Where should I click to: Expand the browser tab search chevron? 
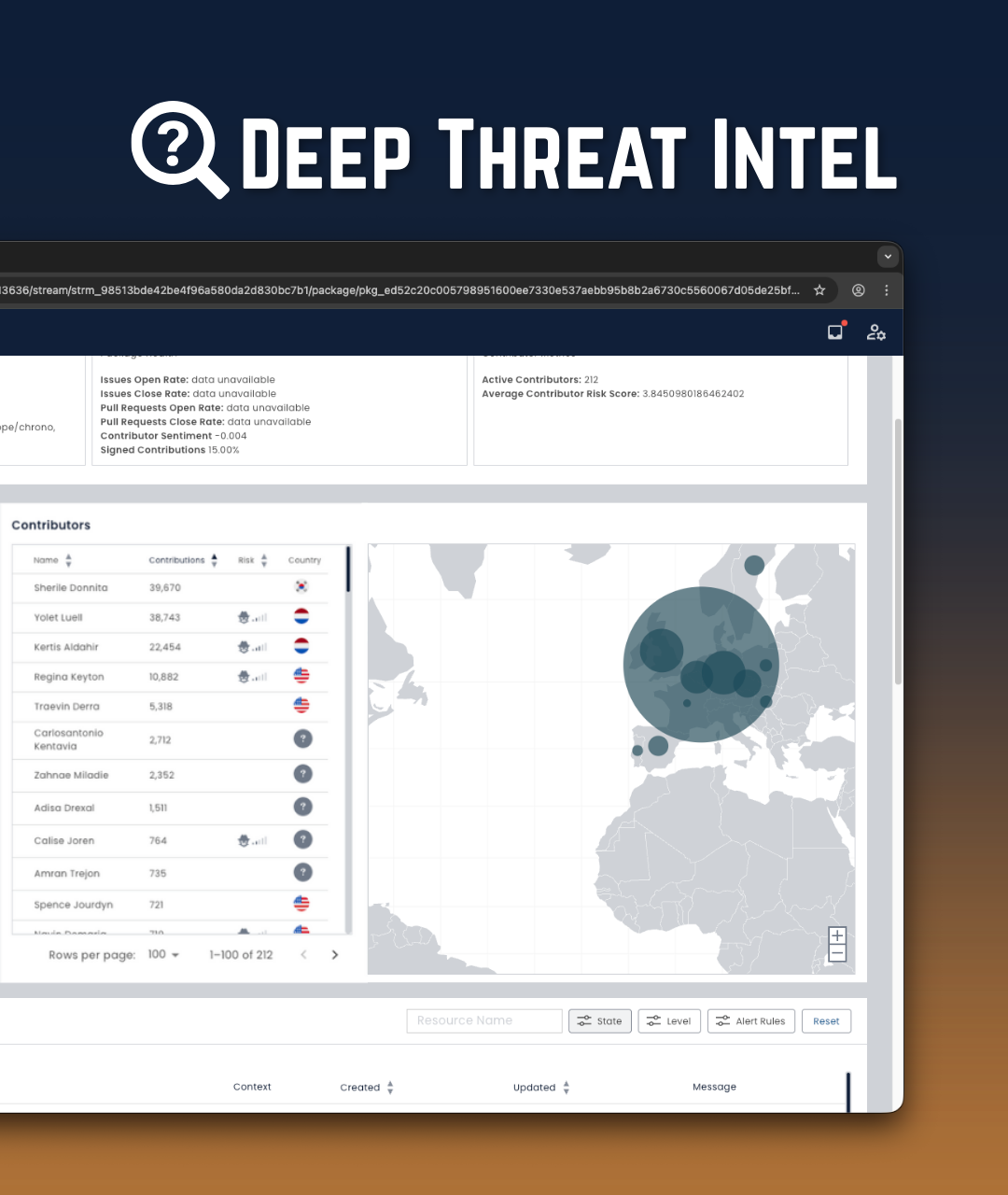[x=888, y=256]
